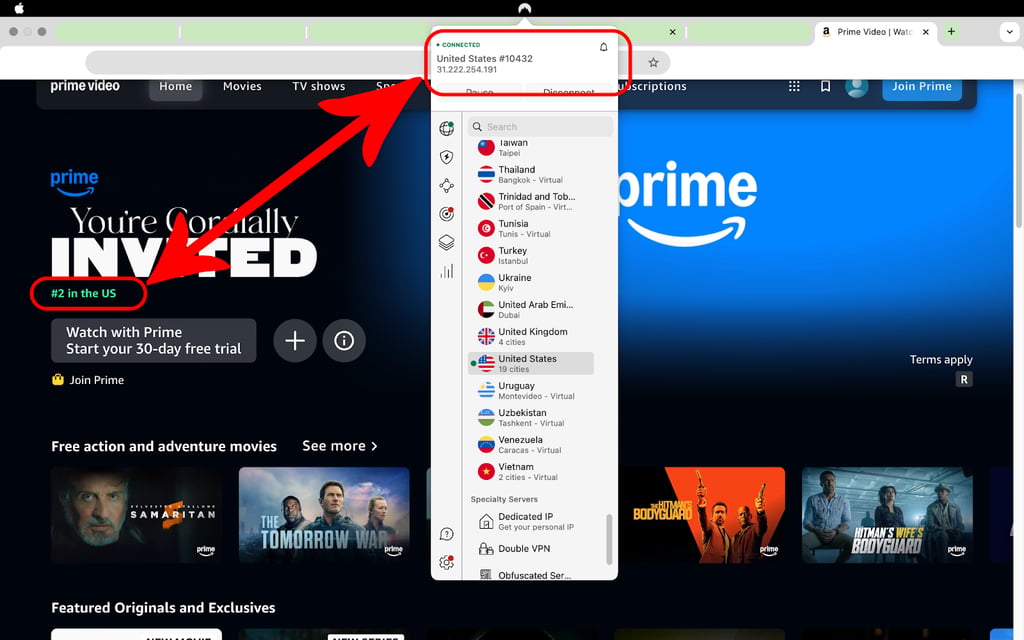The height and width of the screenshot is (640, 1024).
Task: Open the TV shows menu
Action: 319,86
